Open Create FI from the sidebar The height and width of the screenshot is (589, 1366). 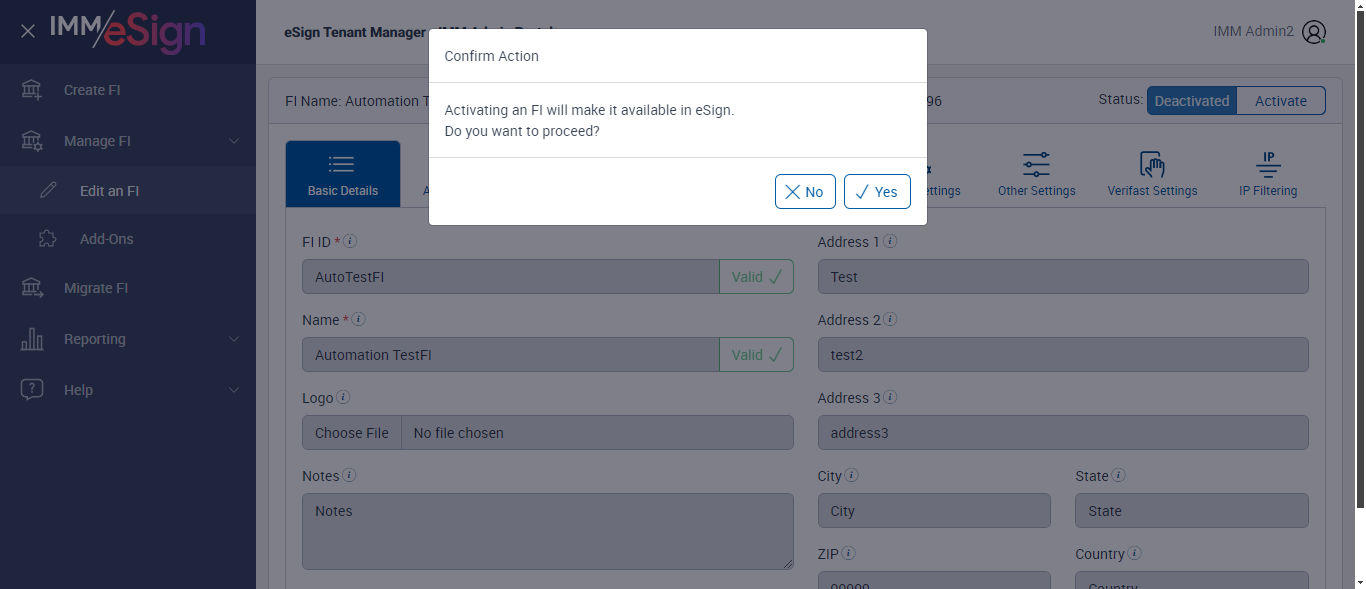[92, 90]
